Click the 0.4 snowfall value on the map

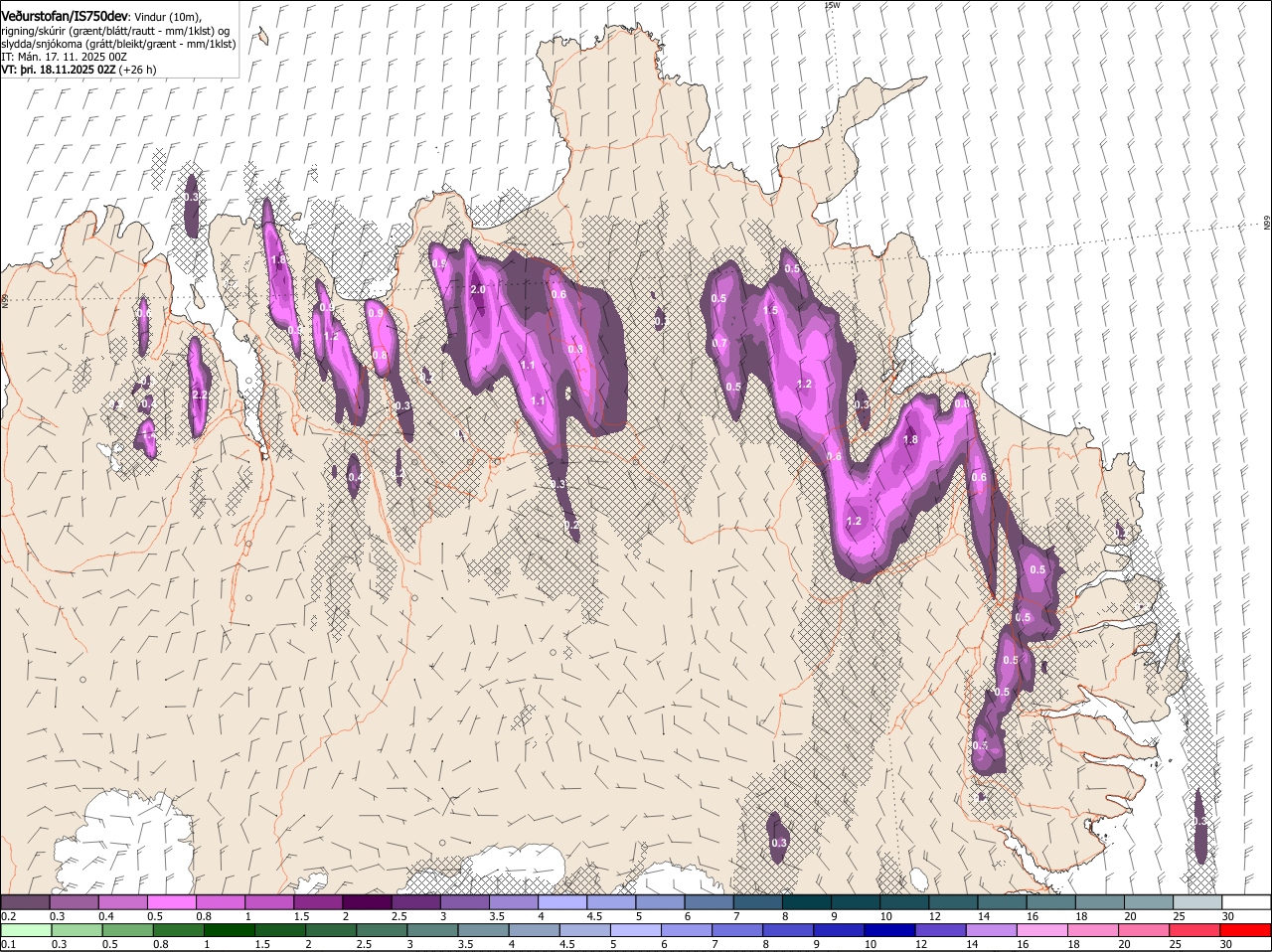pos(355,477)
